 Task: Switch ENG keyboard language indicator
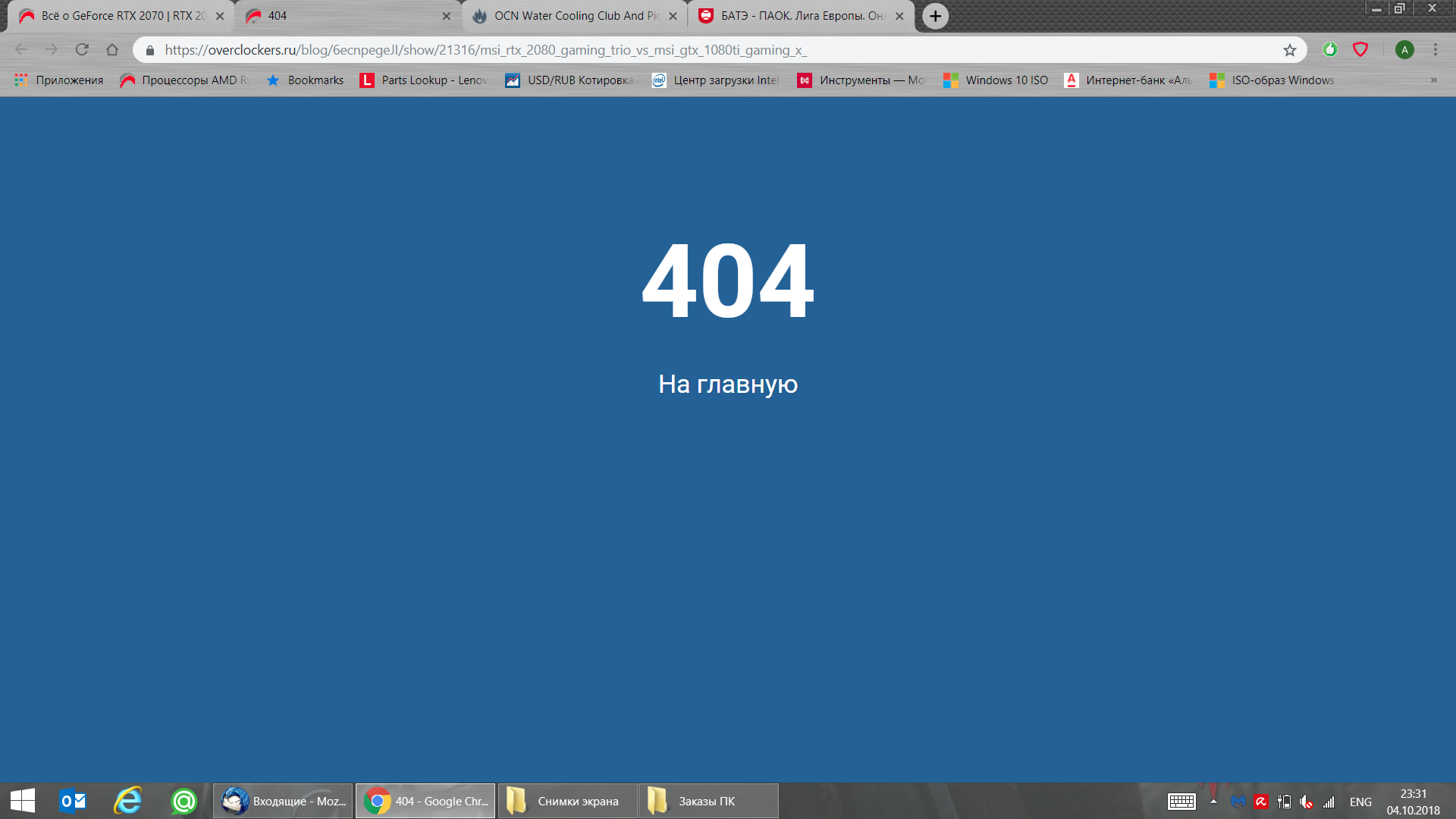click(1360, 802)
